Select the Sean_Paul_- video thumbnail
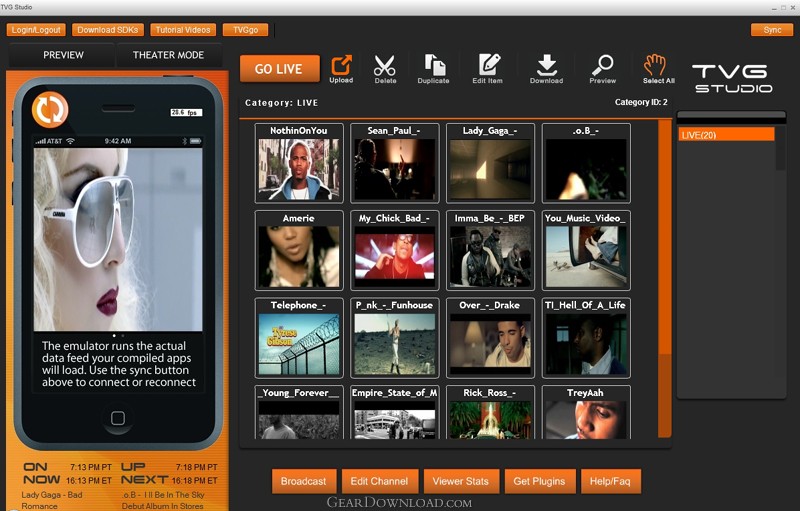 tap(394, 163)
